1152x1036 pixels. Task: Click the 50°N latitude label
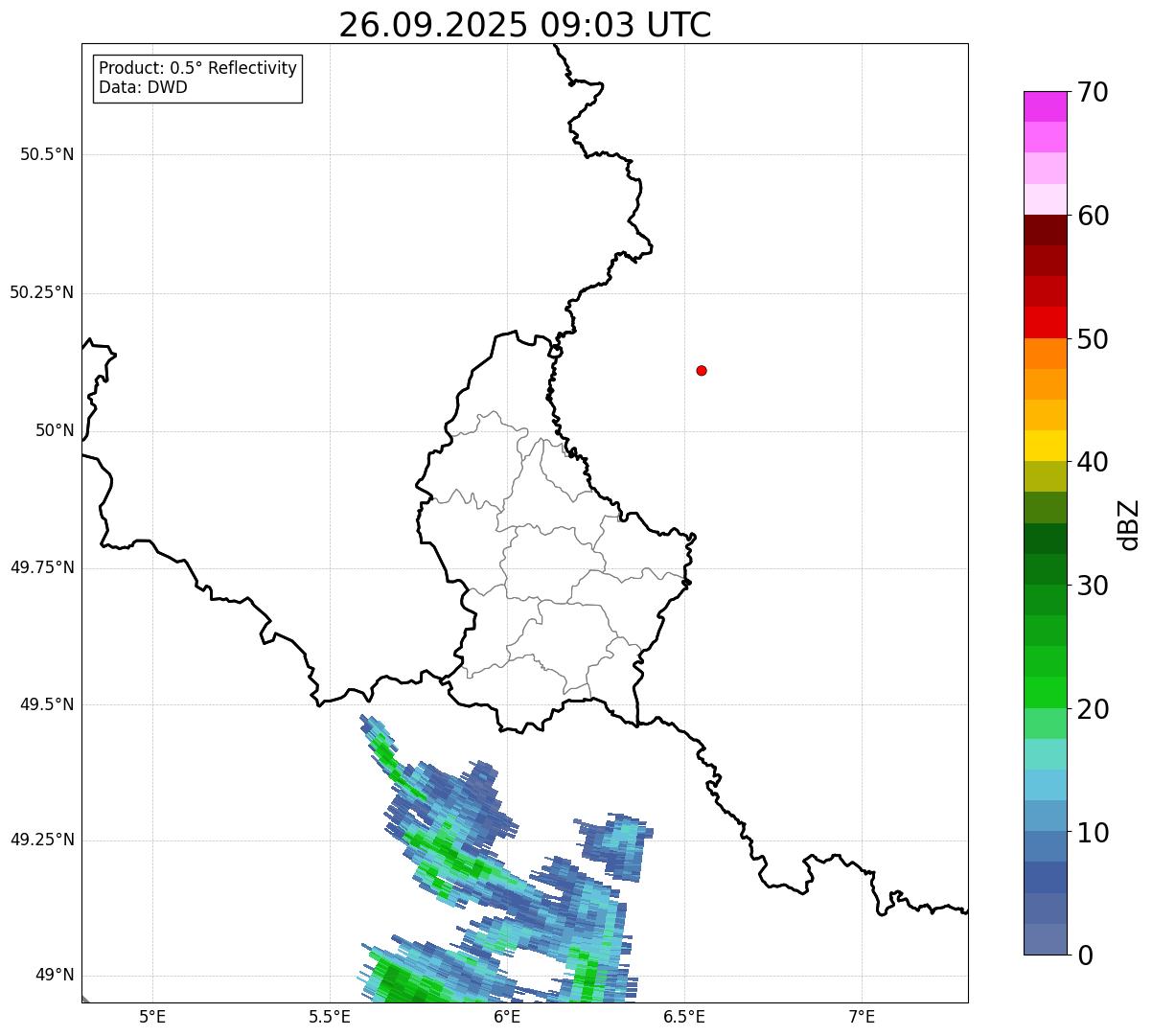[x=55, y=430]
